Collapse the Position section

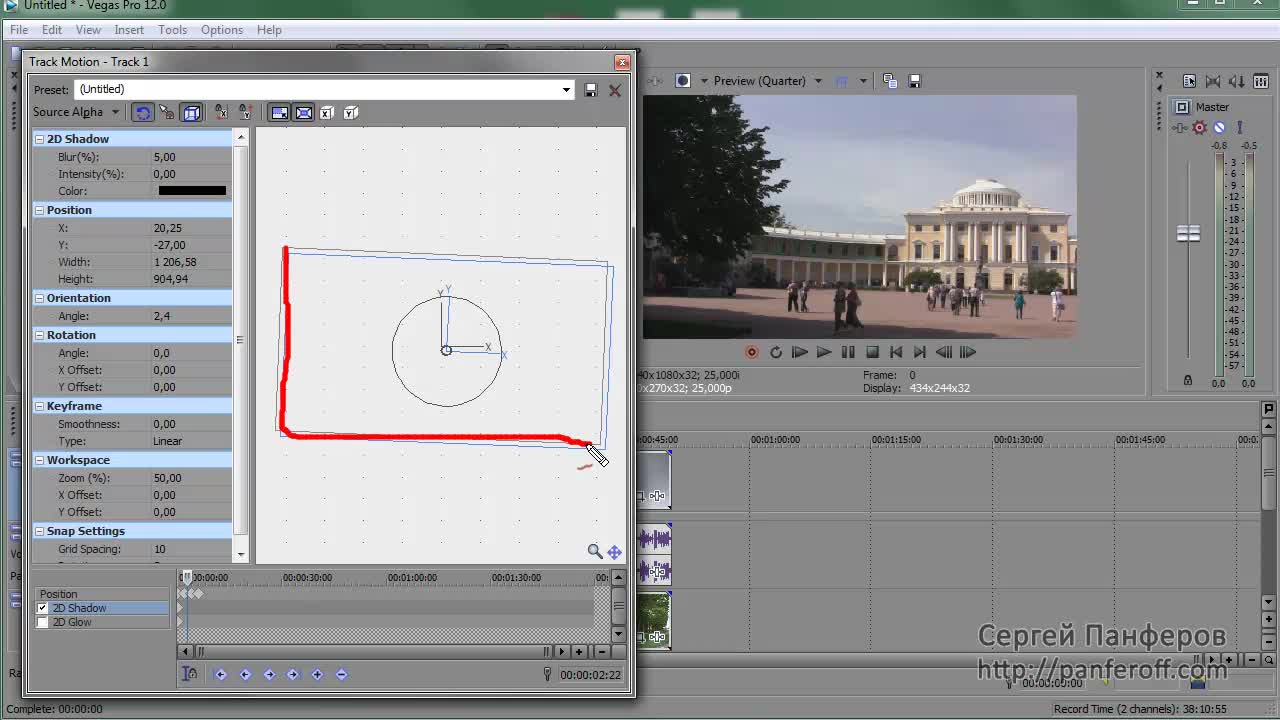pyautogui.click(x=39, y=210)
